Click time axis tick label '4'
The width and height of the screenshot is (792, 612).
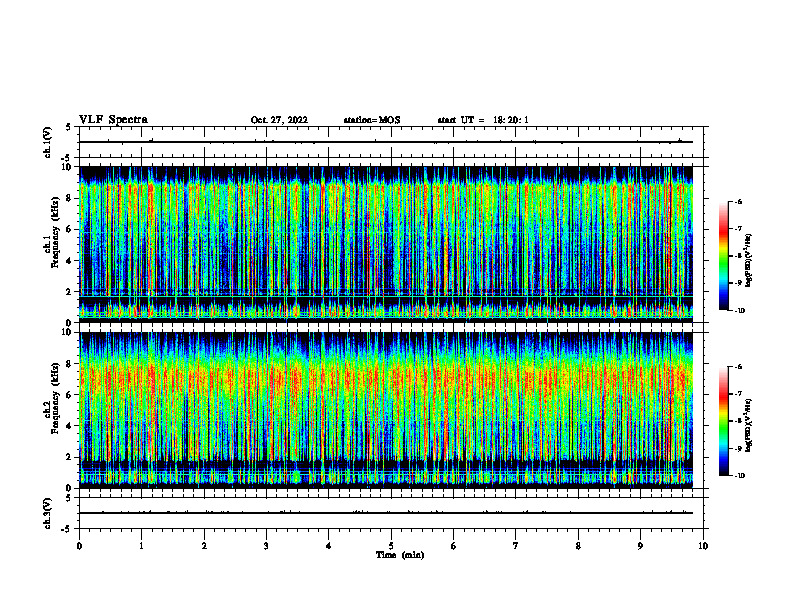(x=329, y=546)
